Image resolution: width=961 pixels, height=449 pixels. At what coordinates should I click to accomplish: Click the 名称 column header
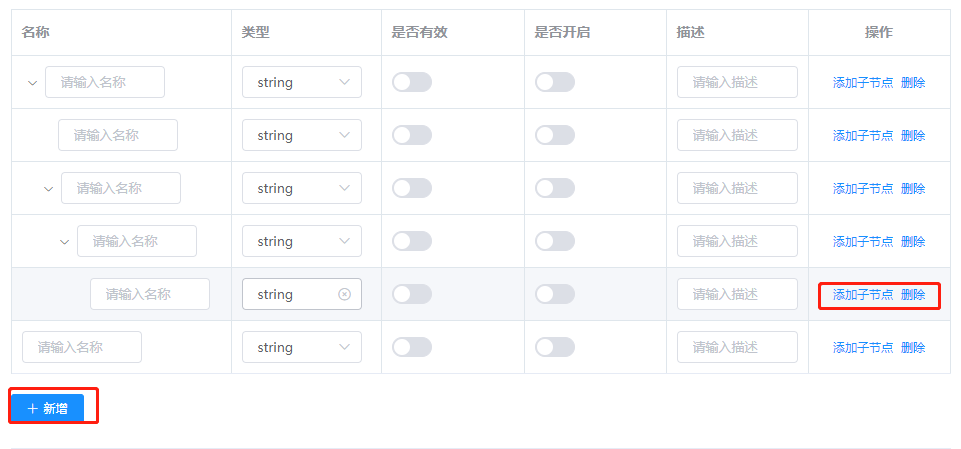click(x=36, y=32)
